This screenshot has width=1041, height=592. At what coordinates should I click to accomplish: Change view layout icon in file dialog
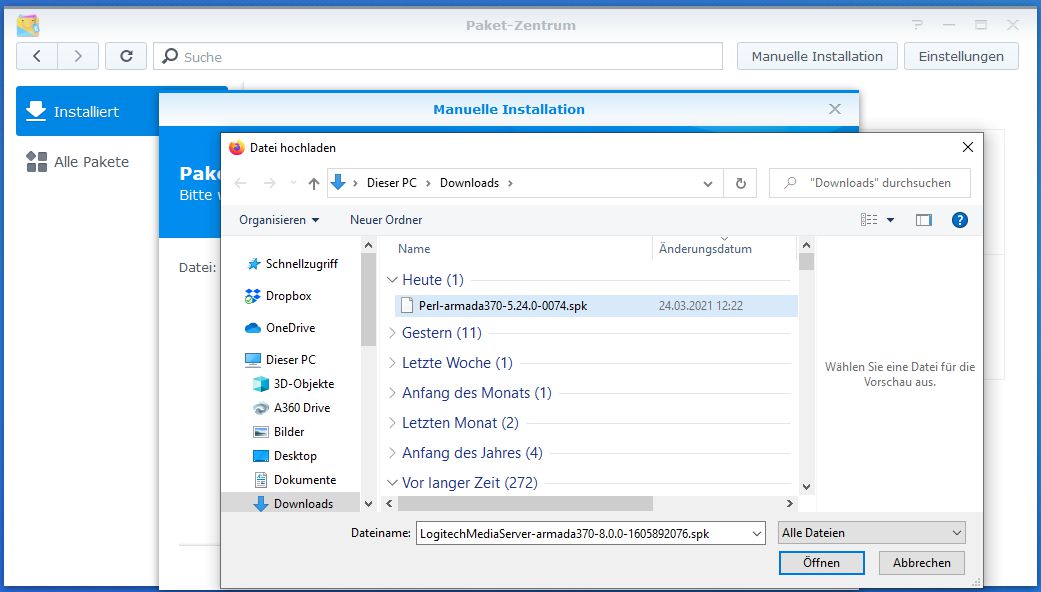point(869,220)
